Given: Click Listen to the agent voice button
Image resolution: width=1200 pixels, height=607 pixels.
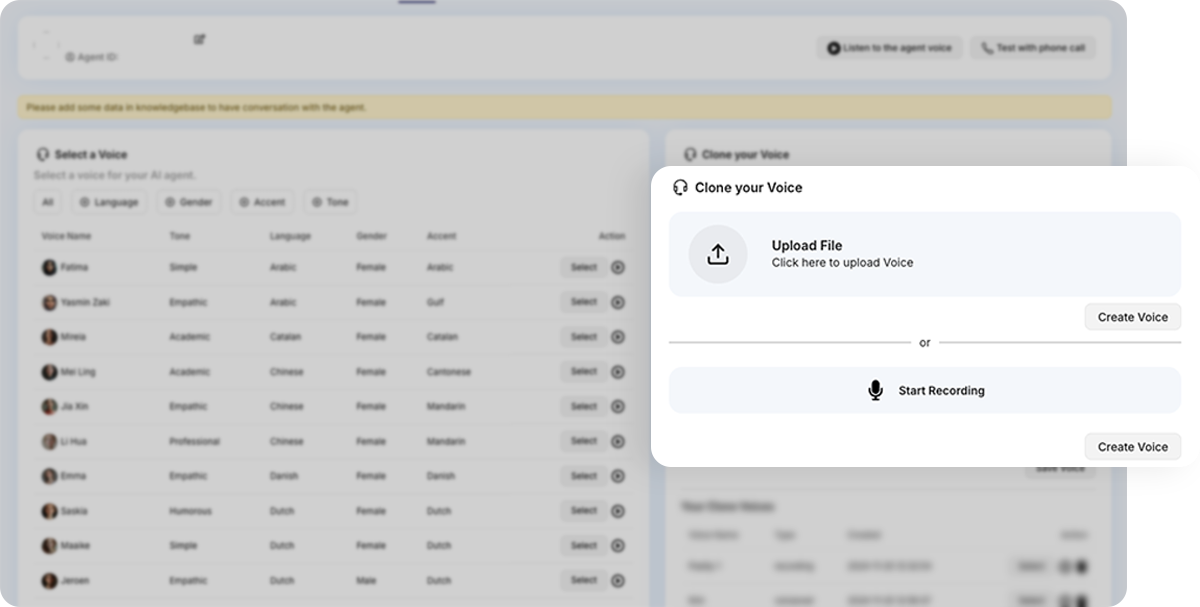Looking at the screenshot, I should 889,48.
